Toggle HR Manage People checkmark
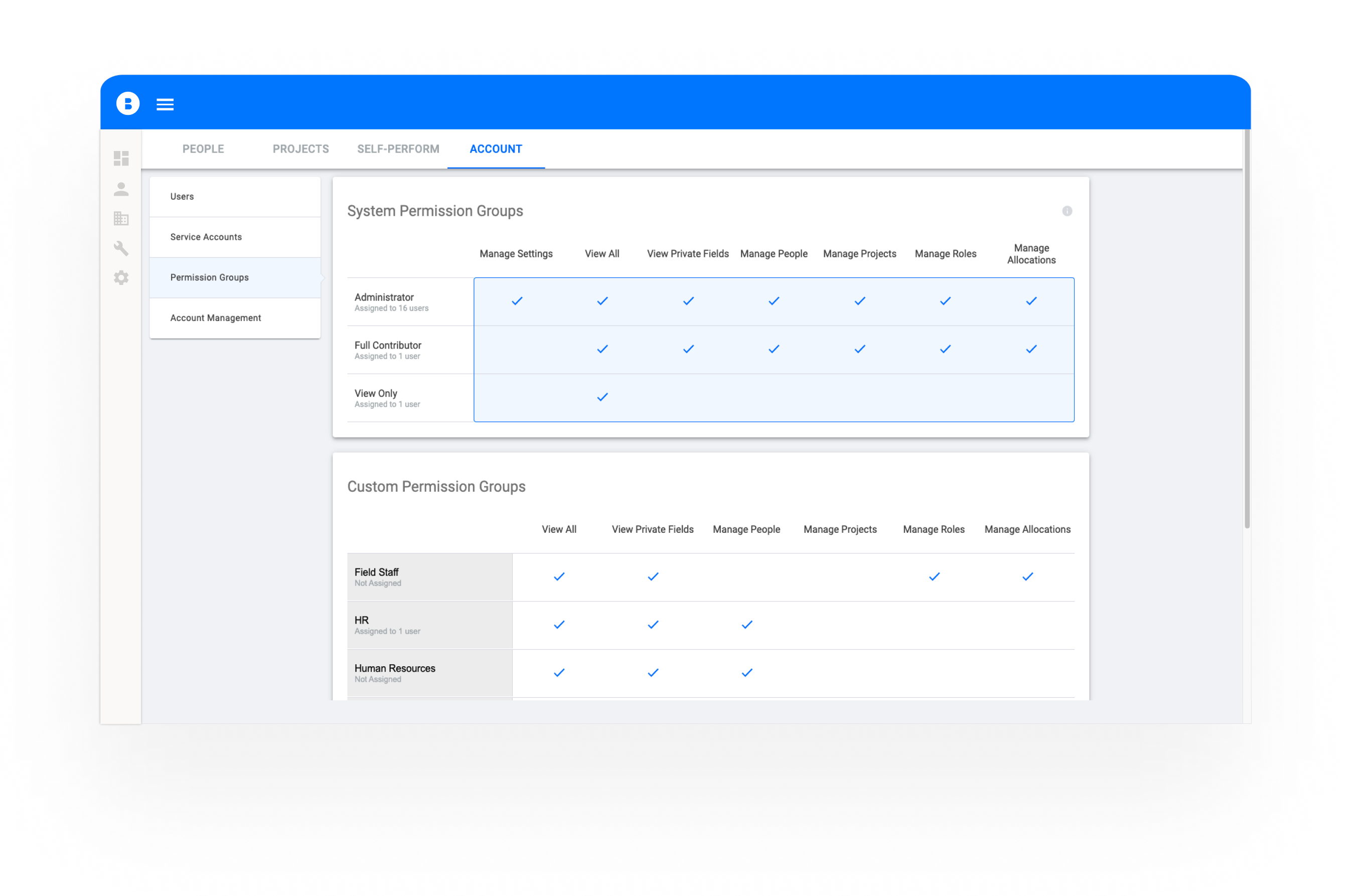Viewport: 1371px width, 896px height. point(746,625)
